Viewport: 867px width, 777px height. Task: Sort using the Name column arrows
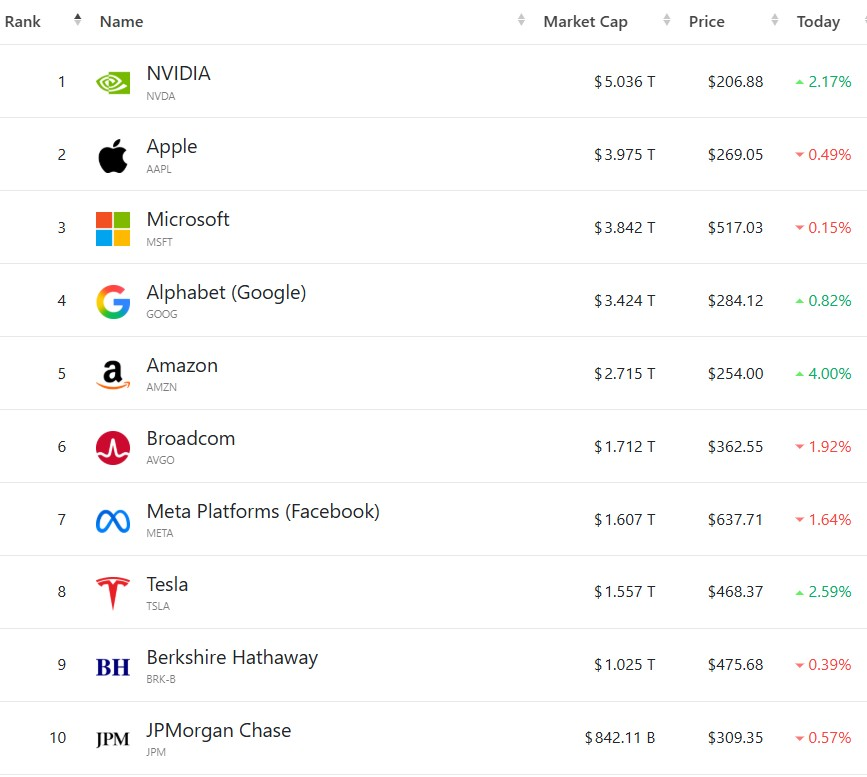click(521, 20)
